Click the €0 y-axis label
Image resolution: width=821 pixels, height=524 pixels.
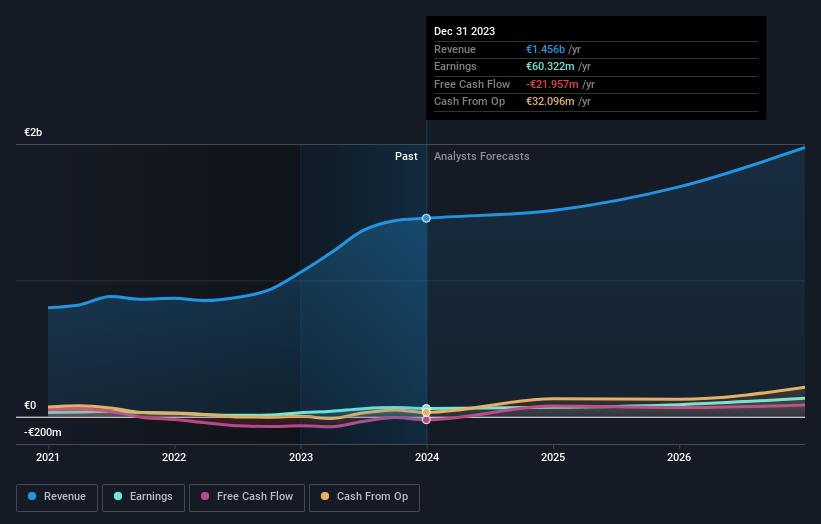point(30,406)
